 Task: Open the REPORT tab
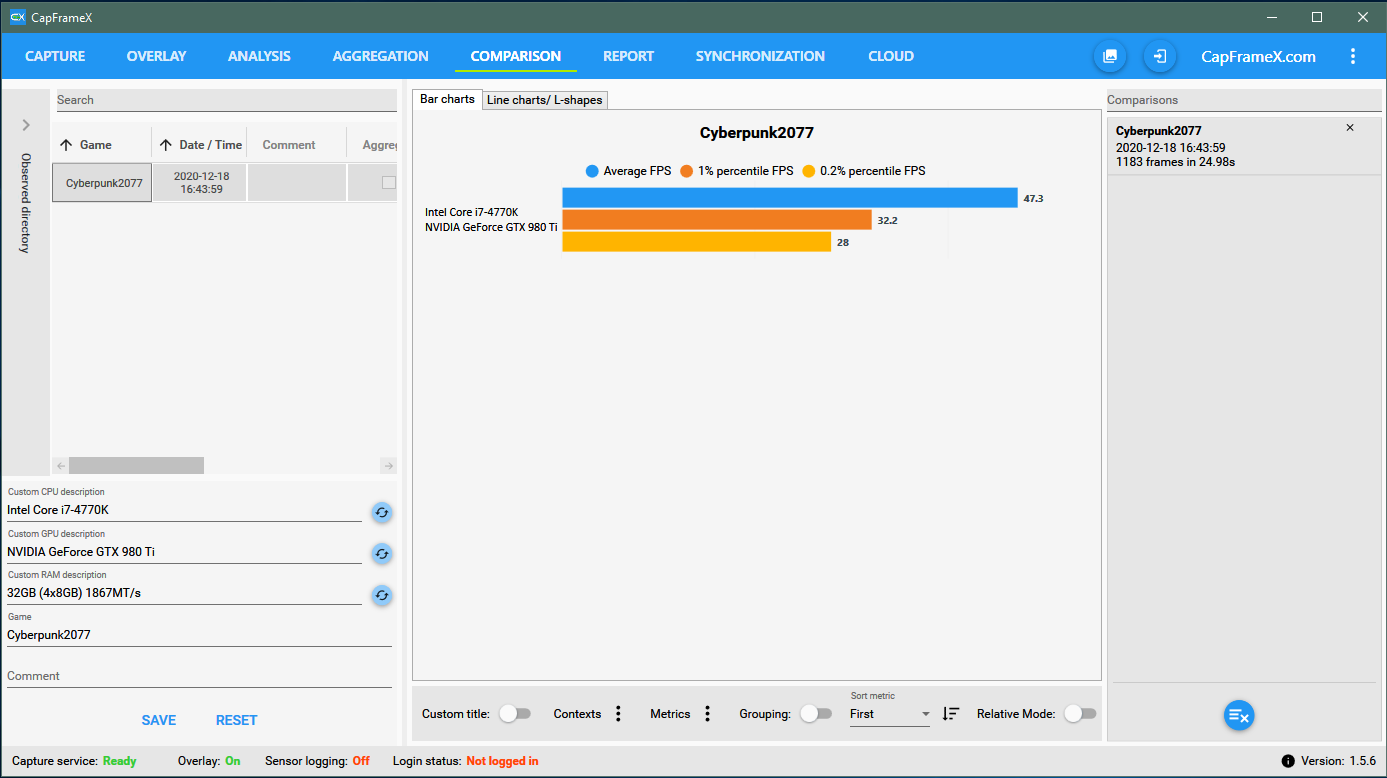pos(628,56)
